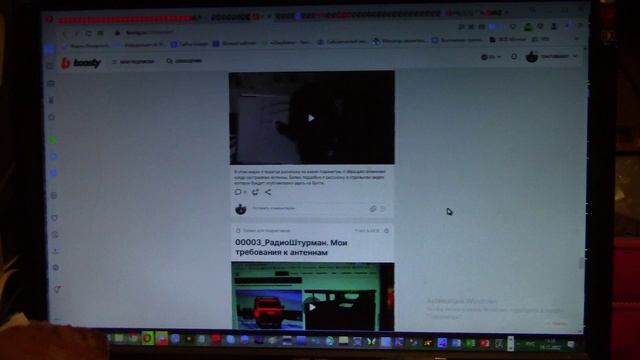Open post "00003_РадиоШтурман. Мои требования к антеннам"
Viewport: 640px width, 360px height.
[291, 247]
